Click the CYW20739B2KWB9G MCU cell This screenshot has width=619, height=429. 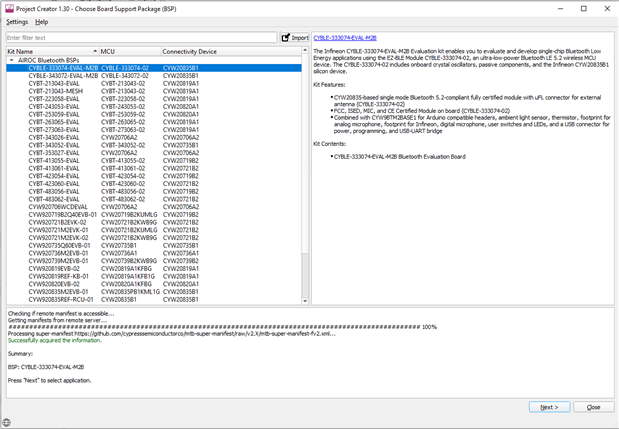pyautogui.click(x=129, y=261)
